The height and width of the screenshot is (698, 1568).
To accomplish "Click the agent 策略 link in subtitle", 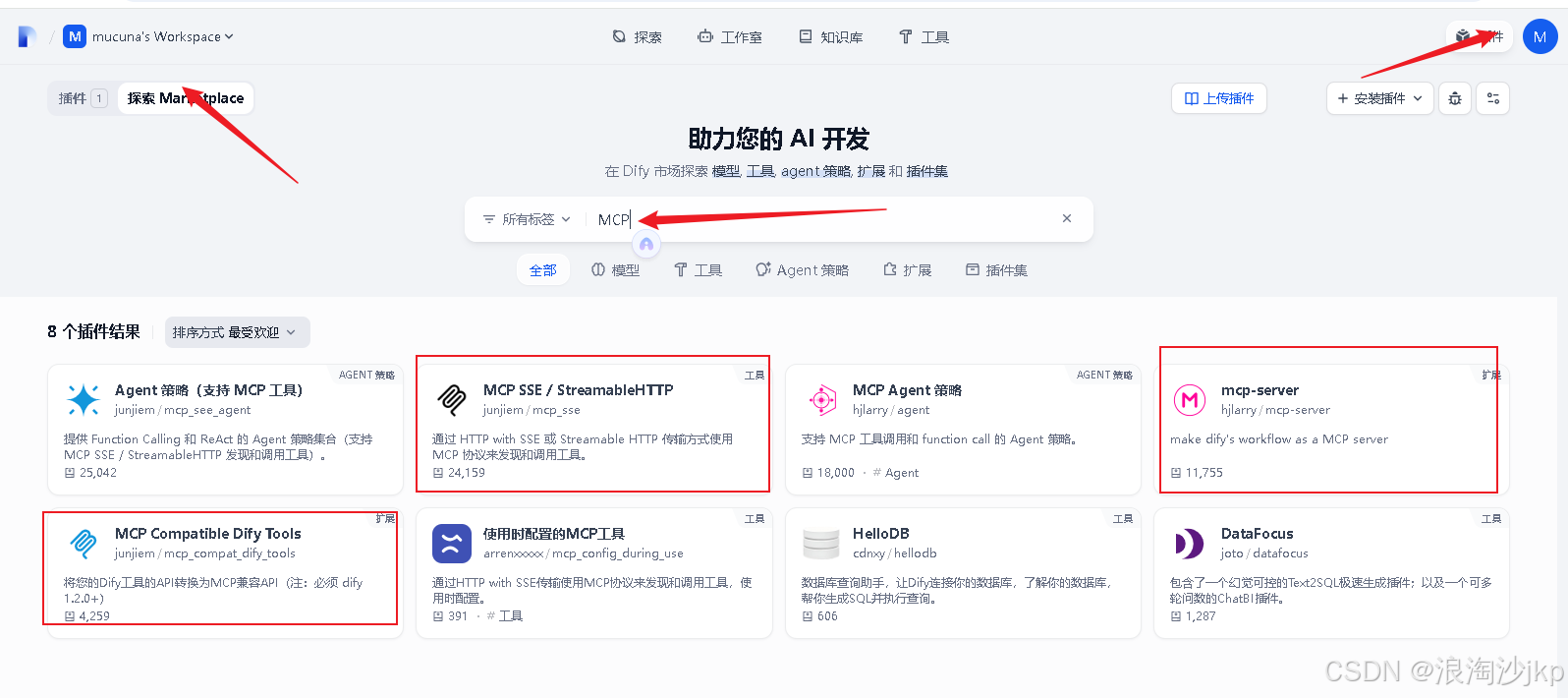I will coord(815,171).
